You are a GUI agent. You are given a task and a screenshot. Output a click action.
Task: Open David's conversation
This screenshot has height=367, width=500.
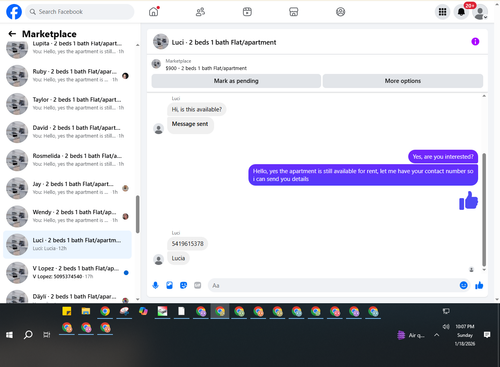pos(67,132)
